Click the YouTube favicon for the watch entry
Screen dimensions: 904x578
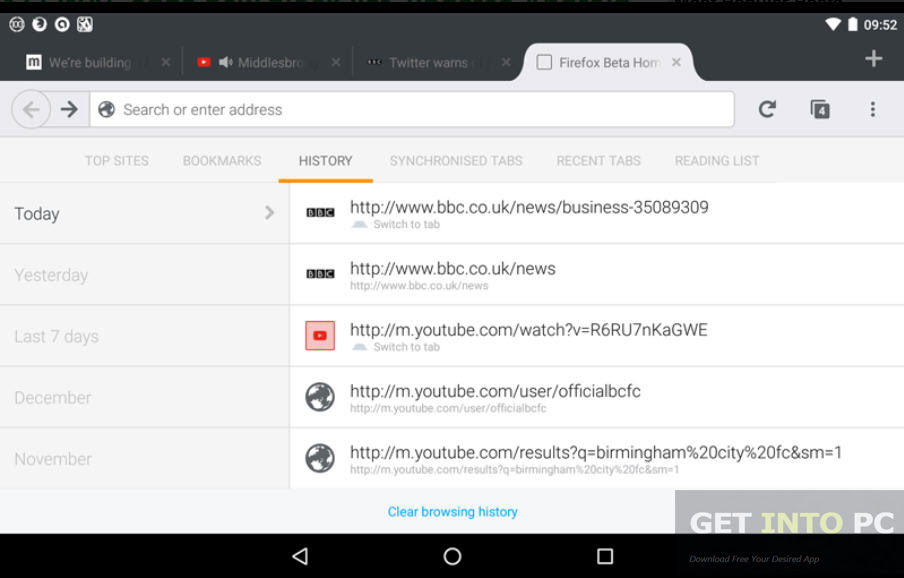[320, 335]
